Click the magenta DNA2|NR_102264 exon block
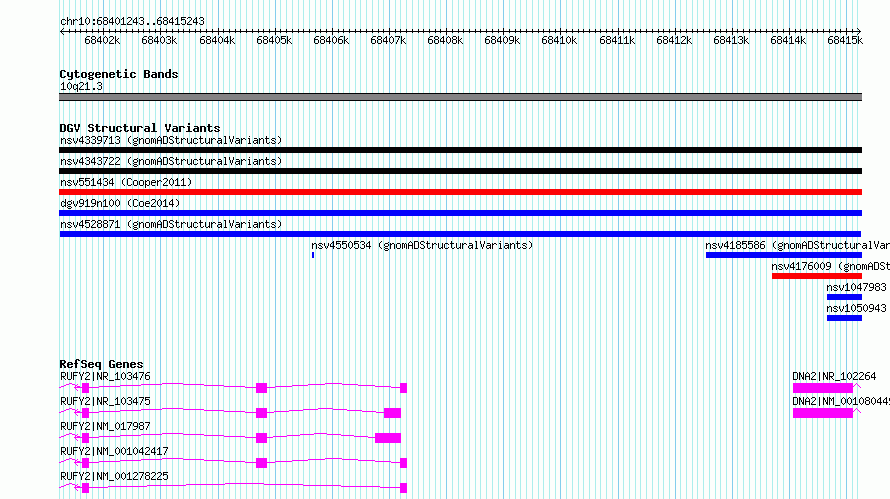890x499 pixels. (x=822, y=388)
